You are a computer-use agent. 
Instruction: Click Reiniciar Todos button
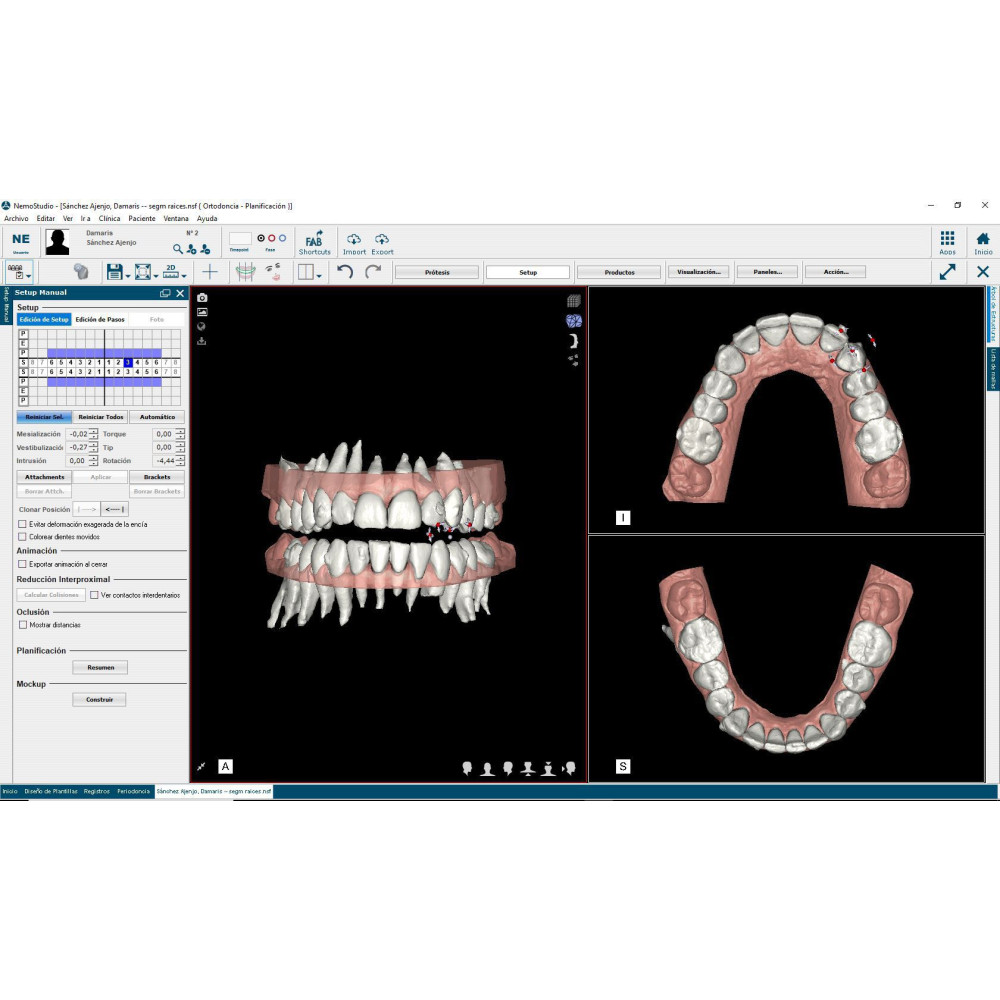pyautogui.click(x=101, y=417)
